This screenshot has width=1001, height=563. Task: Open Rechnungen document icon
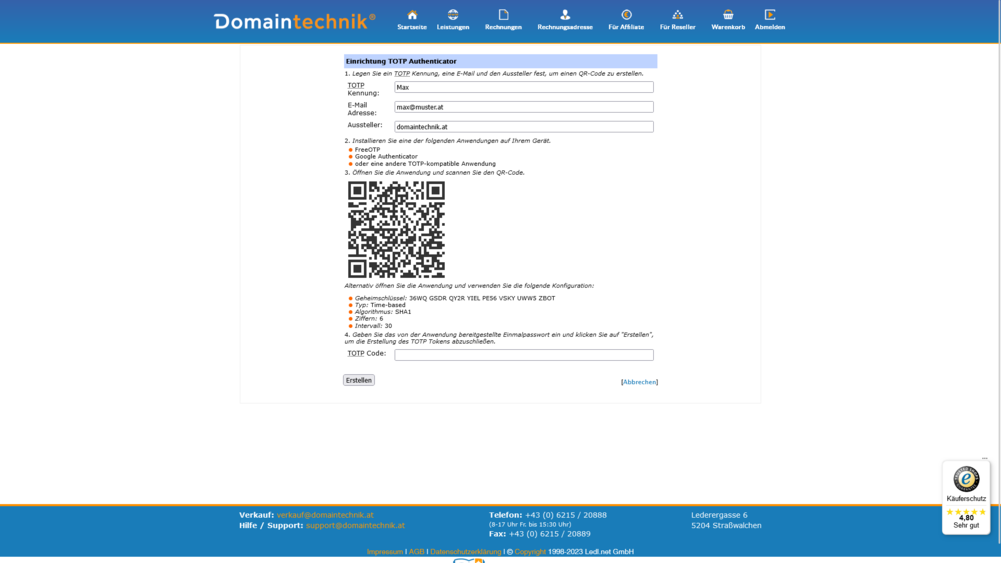pyautogui.click(x=503, y=15)
